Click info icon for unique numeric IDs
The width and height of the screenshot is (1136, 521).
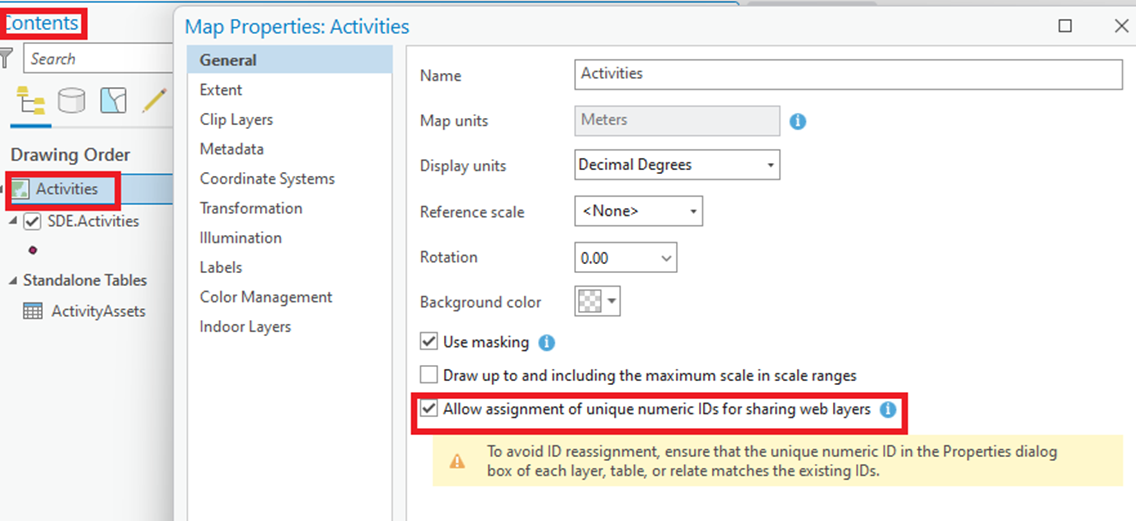click(888, 409)
